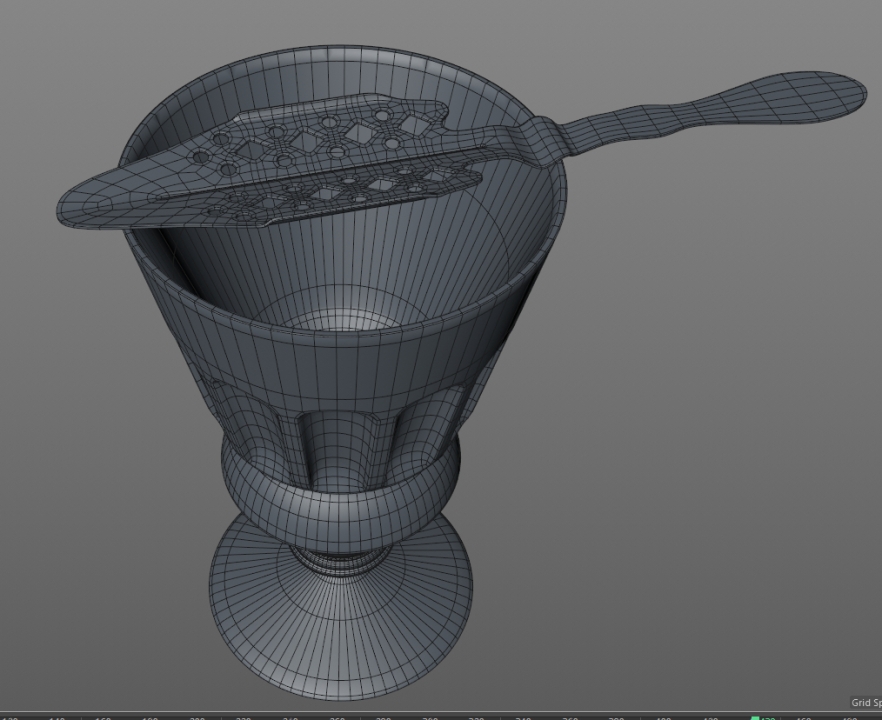Click the right side of the glass rim
882x720 pixels.
pyautogui.click(x=557, y=200)
